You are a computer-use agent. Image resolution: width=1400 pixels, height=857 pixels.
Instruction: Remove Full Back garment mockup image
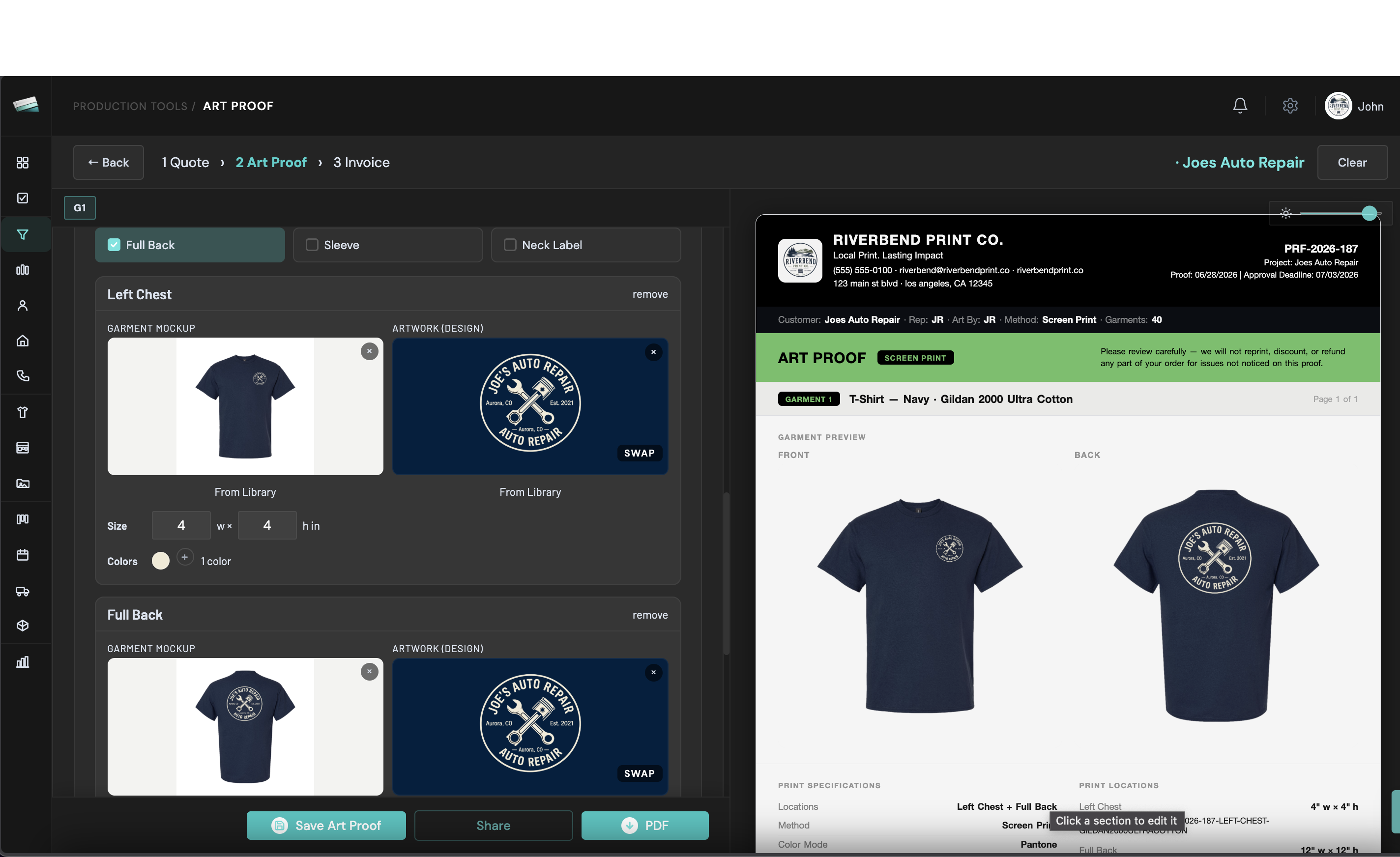click(x=369, y=672)
